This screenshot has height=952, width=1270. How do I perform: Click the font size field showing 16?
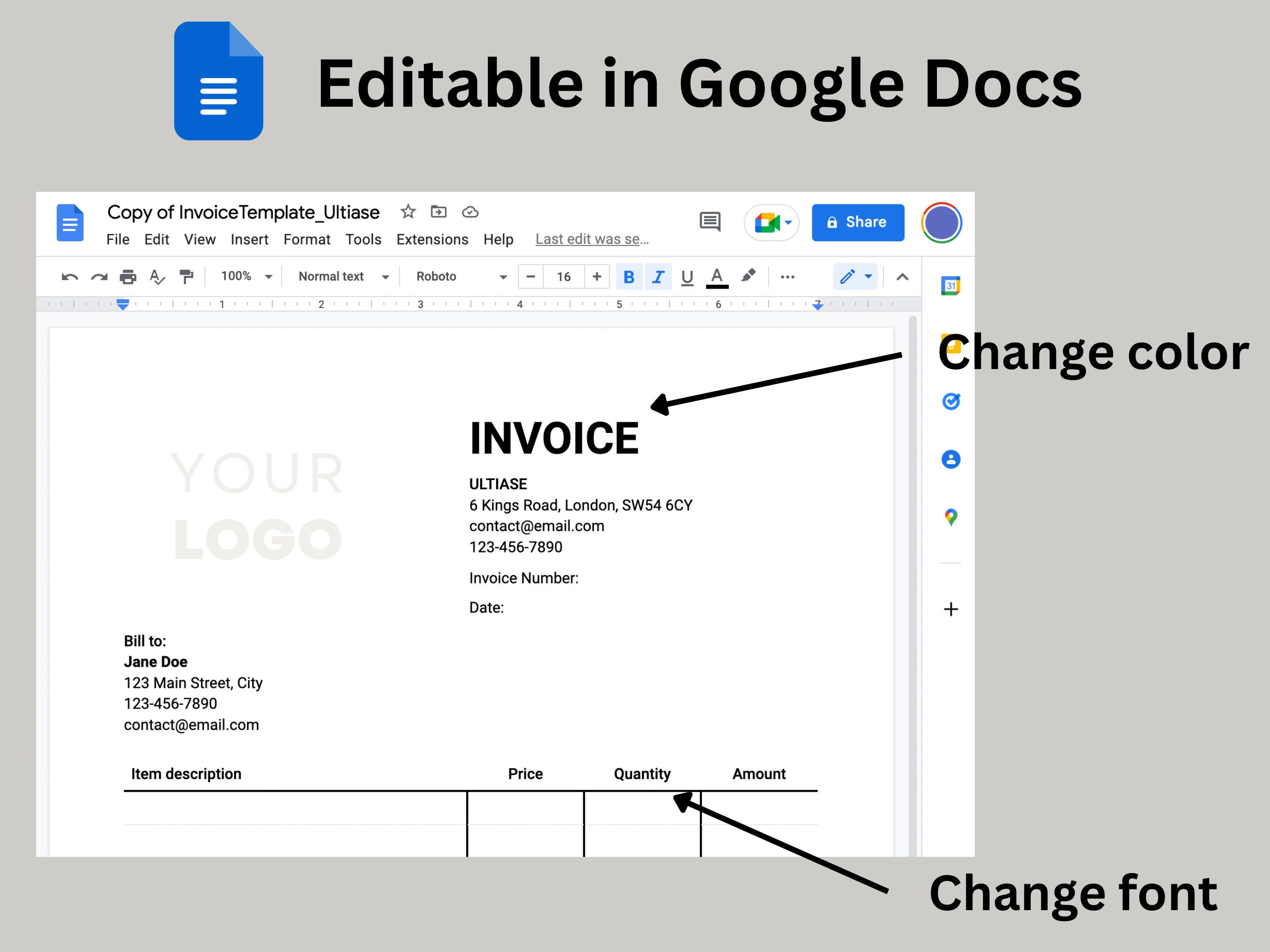(564, 276)
